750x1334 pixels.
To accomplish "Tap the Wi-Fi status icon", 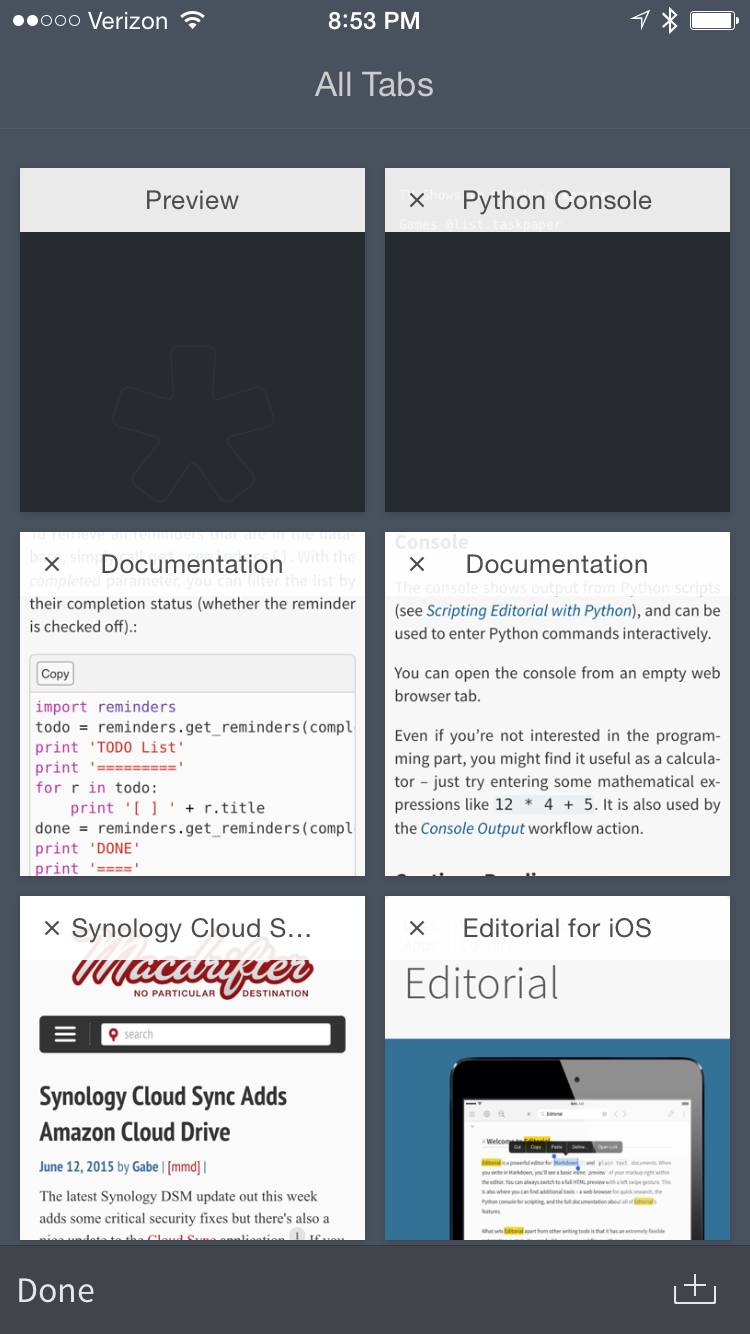I will pyautogui.click(x=192, y=20).
